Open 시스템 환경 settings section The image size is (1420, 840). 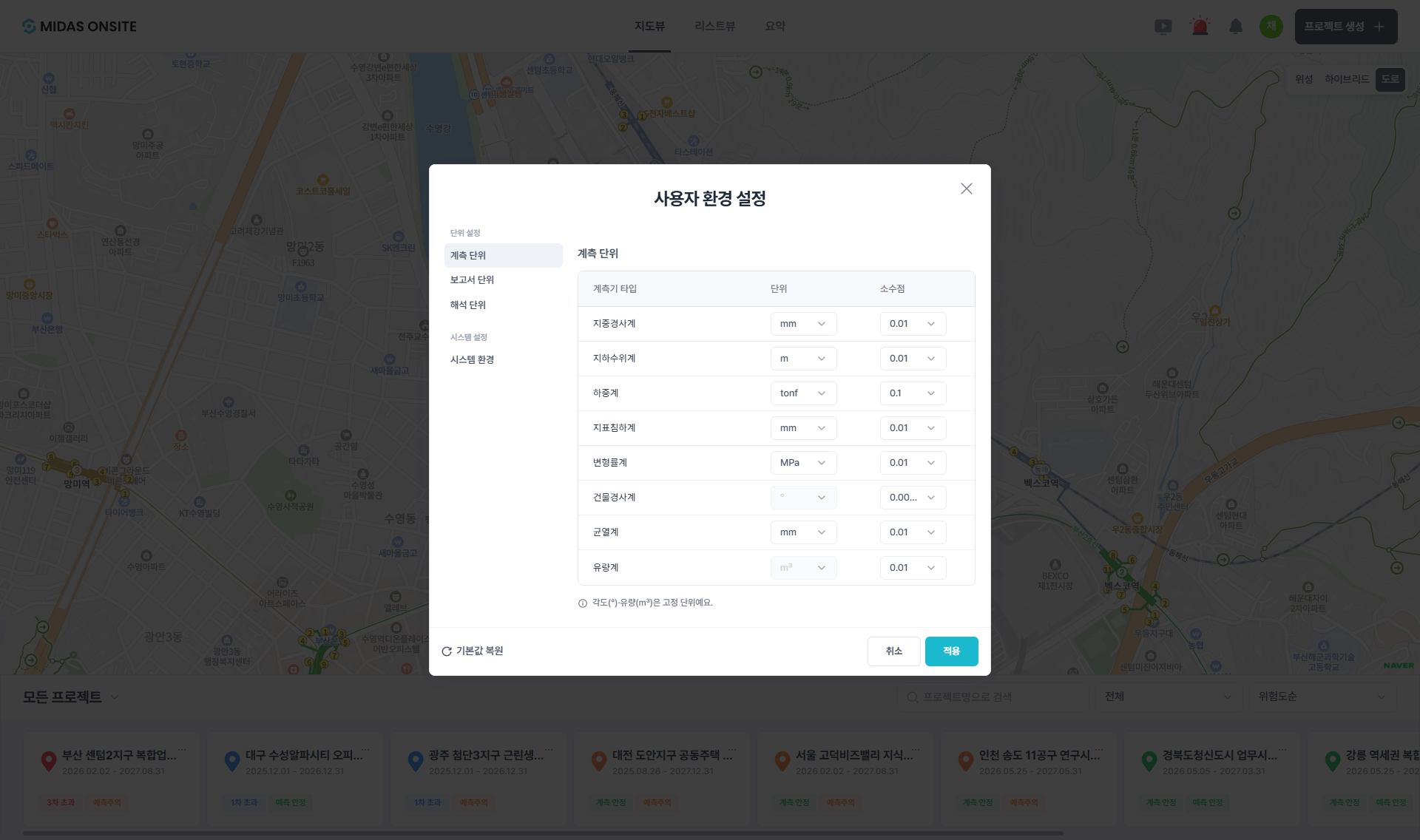pos(503,359)
